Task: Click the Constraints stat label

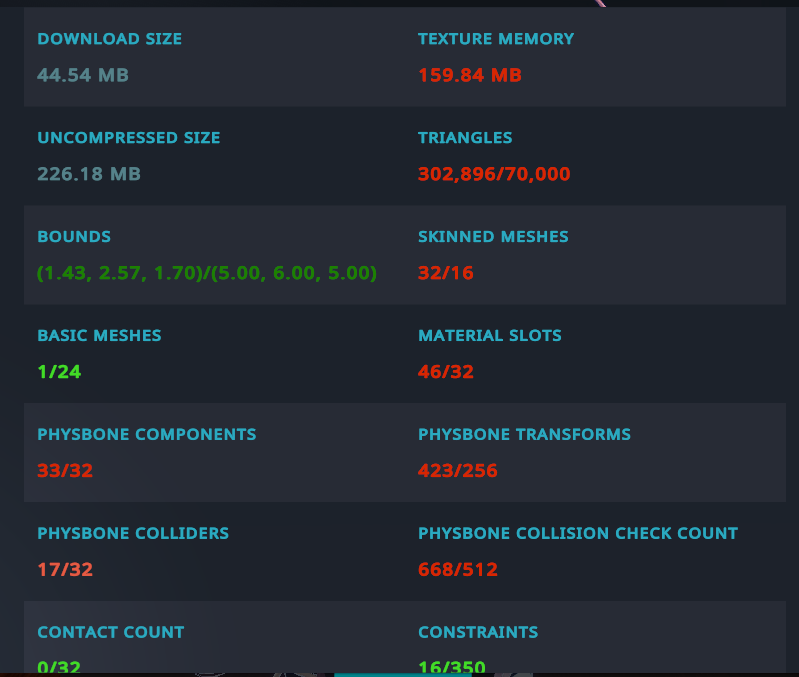Action: pyautogui.click(x=478, y=632)
